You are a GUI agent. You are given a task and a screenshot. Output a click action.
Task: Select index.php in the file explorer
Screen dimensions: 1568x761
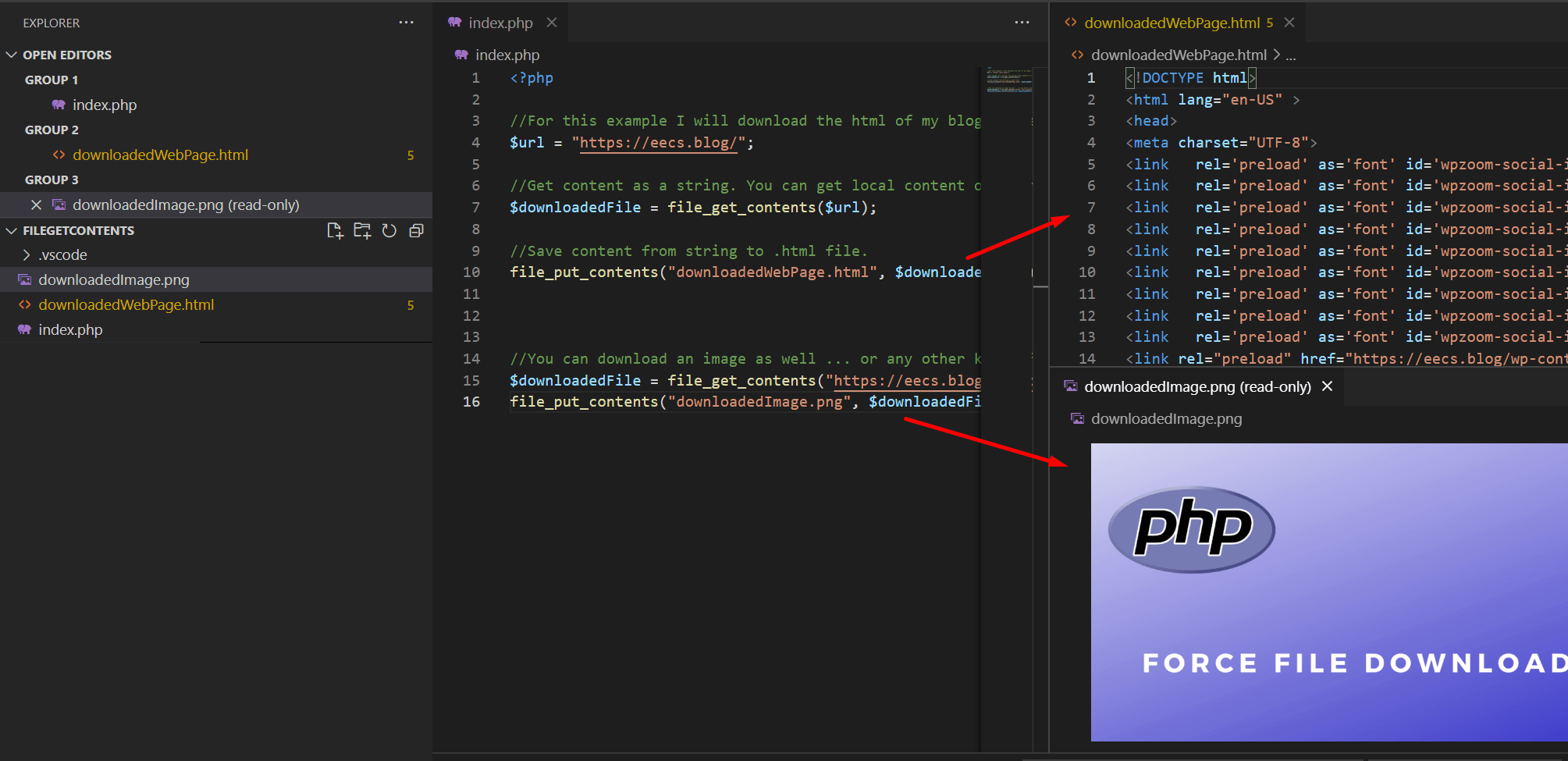click(x=71, y=329)
